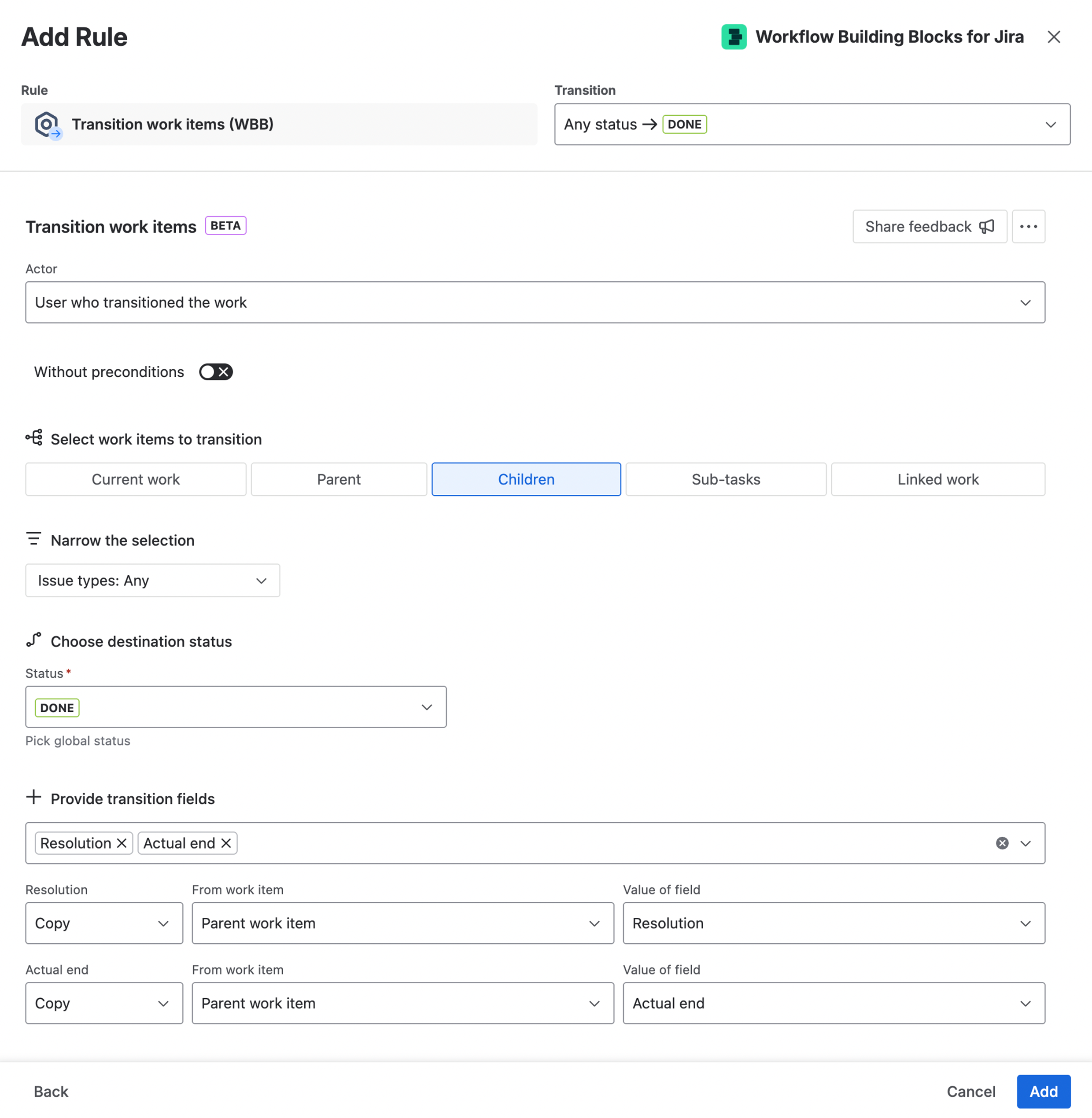
Task: Click the Workflow Building Blocks logo icon
Action: (734, 36)
